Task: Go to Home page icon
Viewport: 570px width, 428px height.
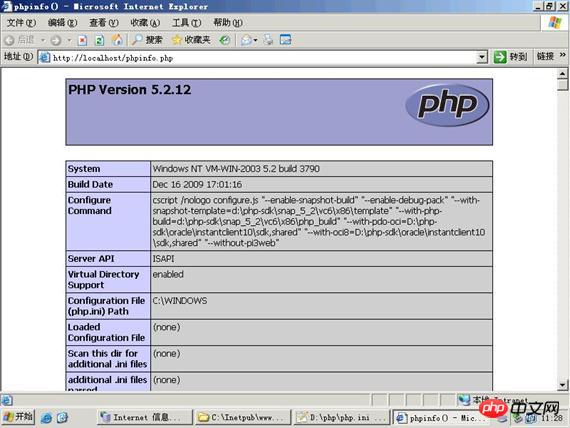Action: [x=117, y=40]
